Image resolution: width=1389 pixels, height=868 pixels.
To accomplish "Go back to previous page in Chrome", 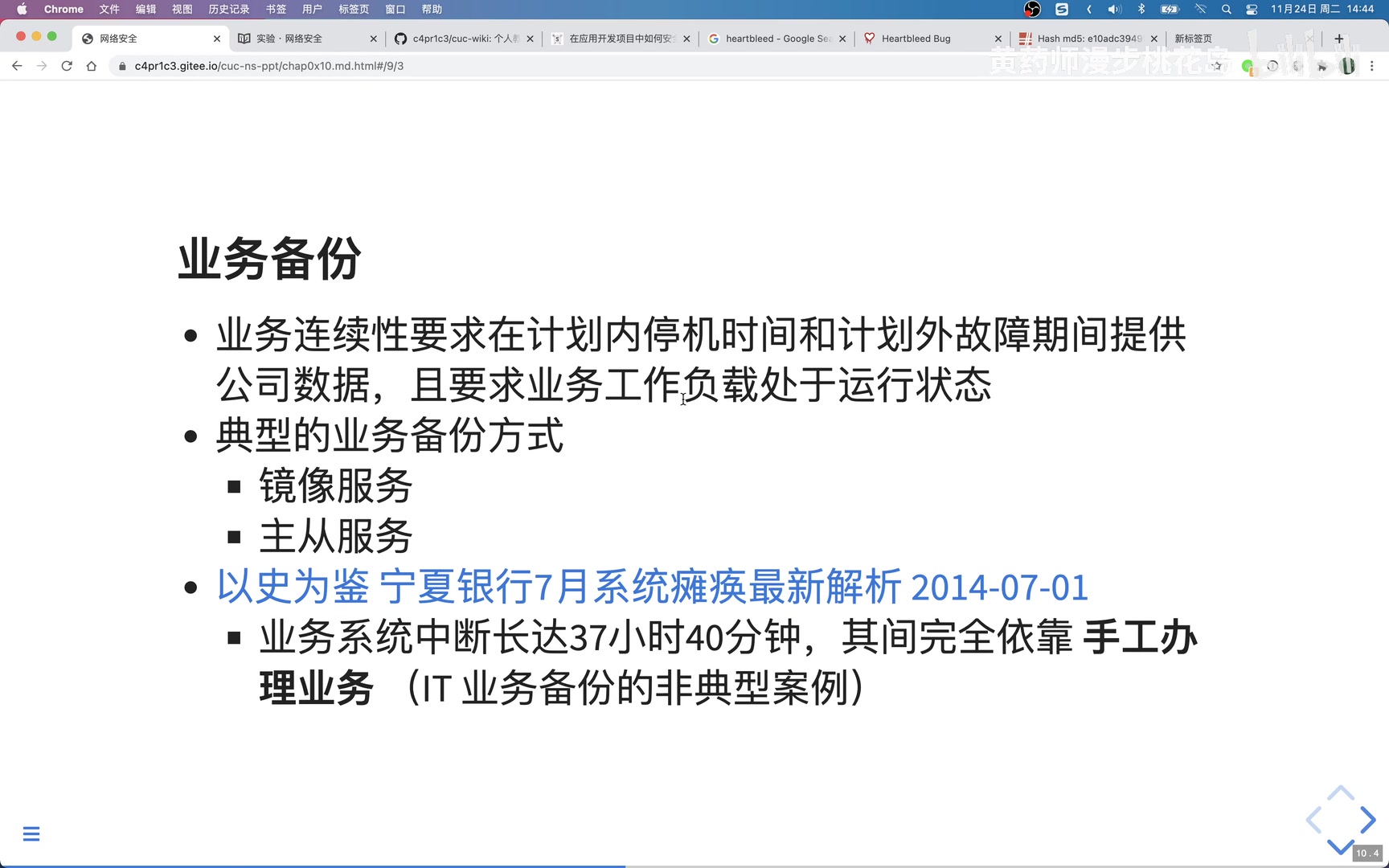I will pos(17,66).
